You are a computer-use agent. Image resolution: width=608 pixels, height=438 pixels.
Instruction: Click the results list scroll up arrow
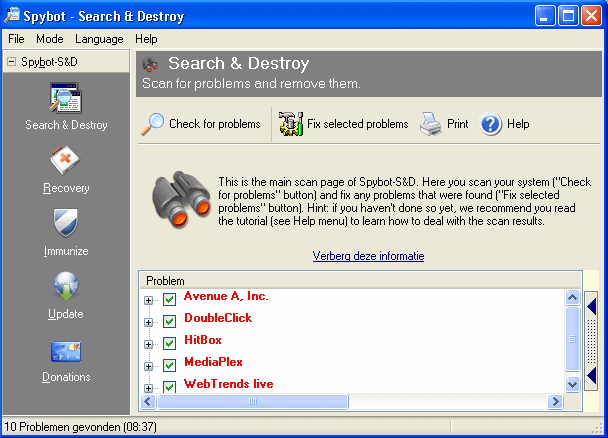pos(572,298)
